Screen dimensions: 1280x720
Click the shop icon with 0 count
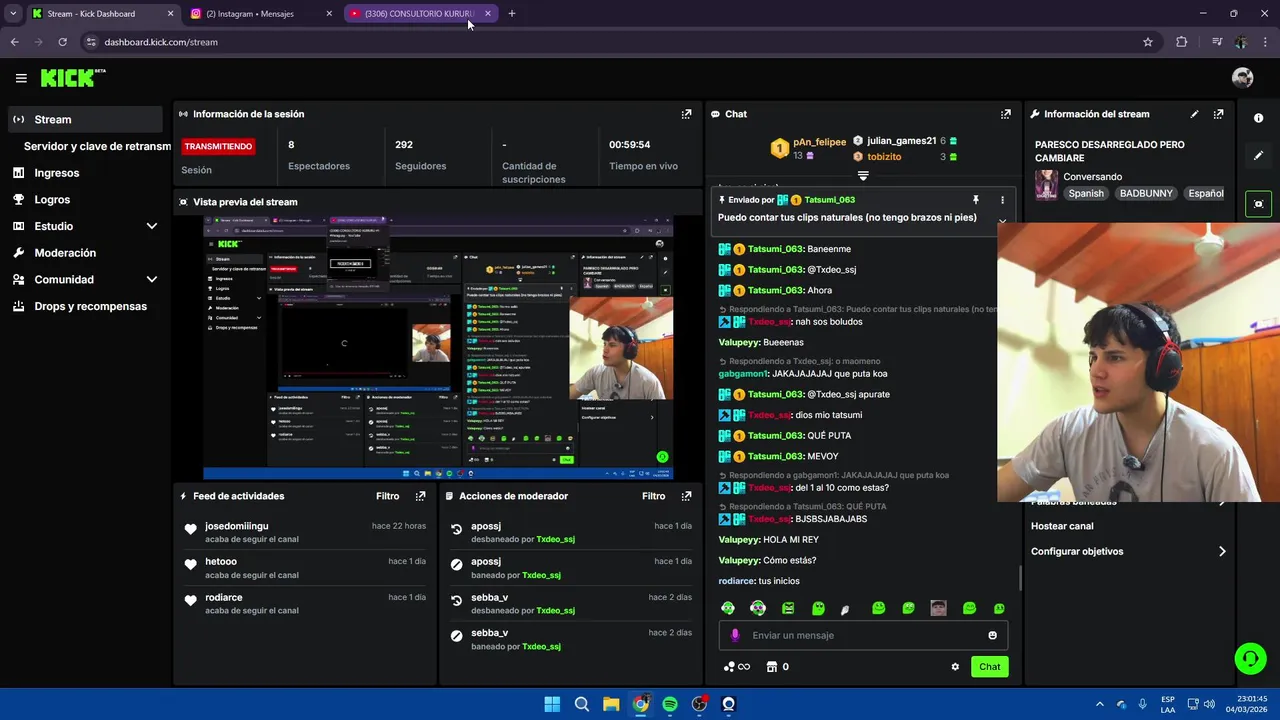point(777,667)
